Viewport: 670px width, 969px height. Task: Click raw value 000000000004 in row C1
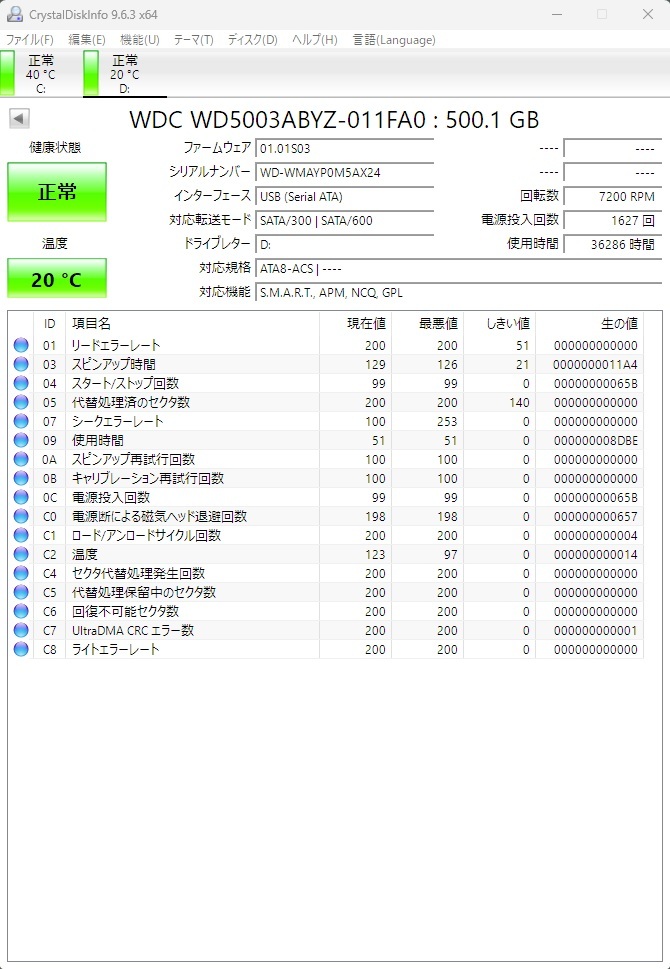(x=595, y=536)
